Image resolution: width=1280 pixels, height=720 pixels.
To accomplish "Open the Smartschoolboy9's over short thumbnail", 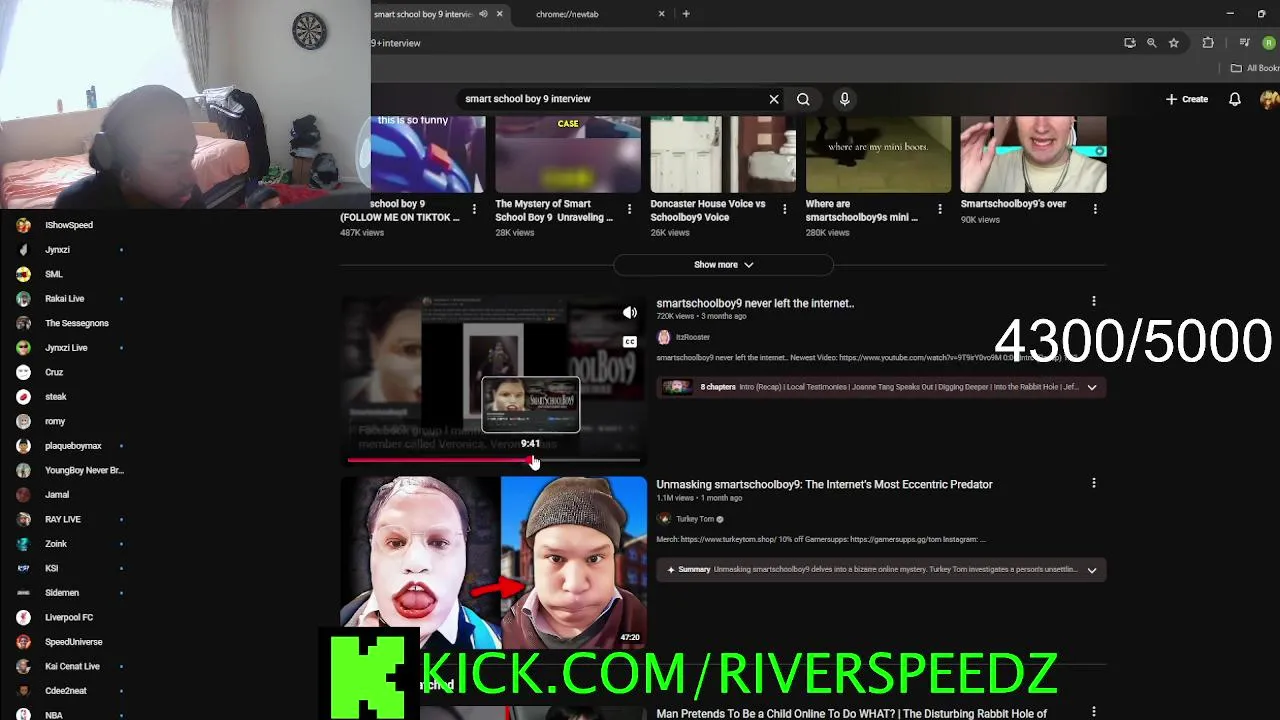I will (x=1033, y=154).
